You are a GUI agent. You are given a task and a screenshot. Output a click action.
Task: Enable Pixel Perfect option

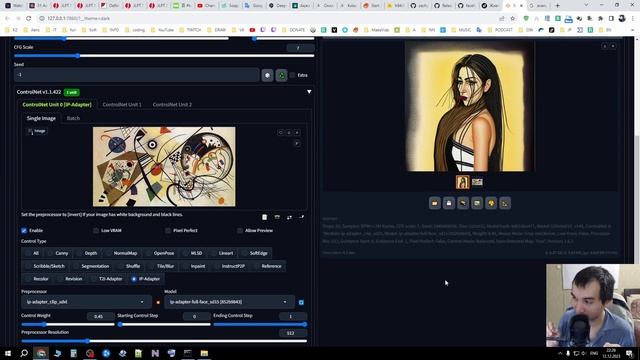pyautogui.click(x=168, y=231)
